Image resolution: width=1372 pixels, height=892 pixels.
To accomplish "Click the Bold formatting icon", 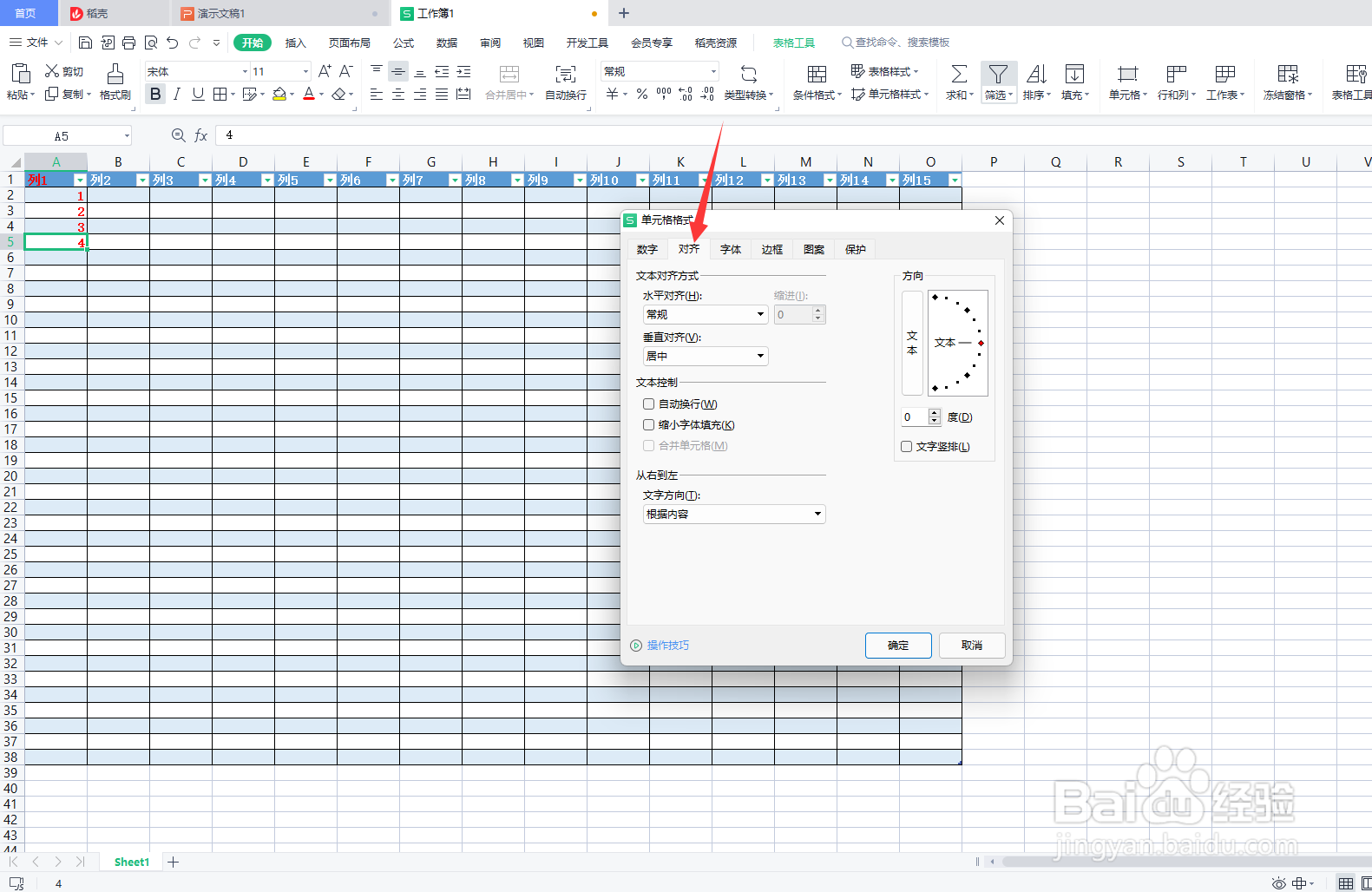I will click(x=155, y=94).
